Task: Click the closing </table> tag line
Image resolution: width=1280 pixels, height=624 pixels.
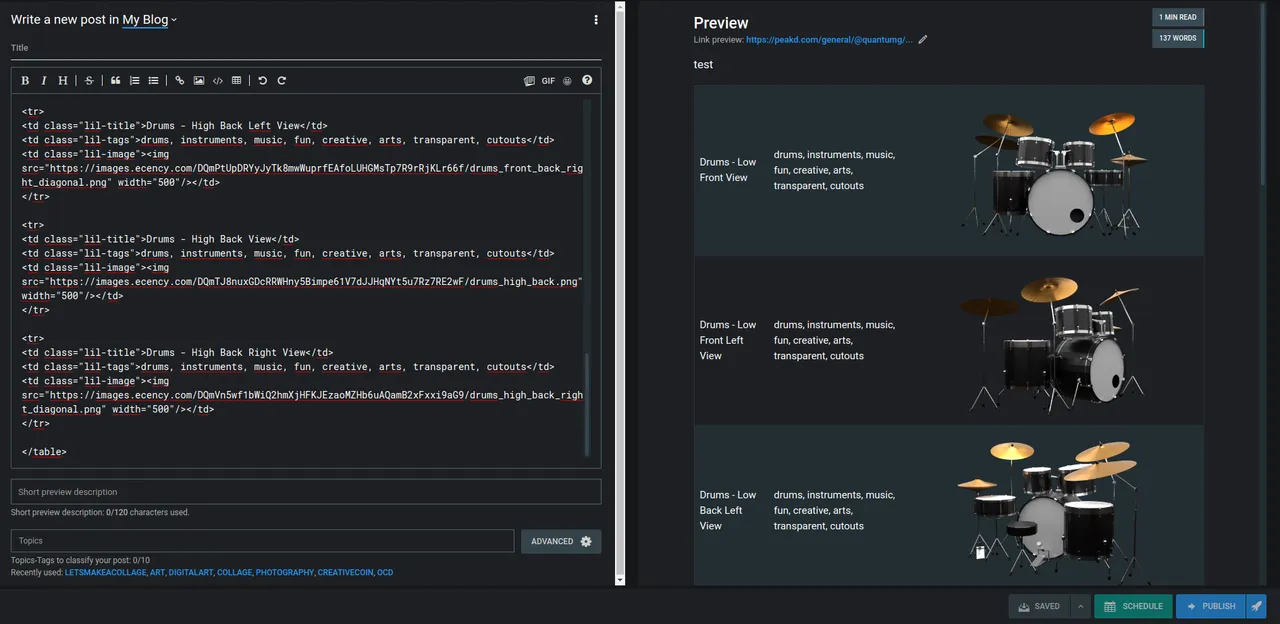Action: 44,452
